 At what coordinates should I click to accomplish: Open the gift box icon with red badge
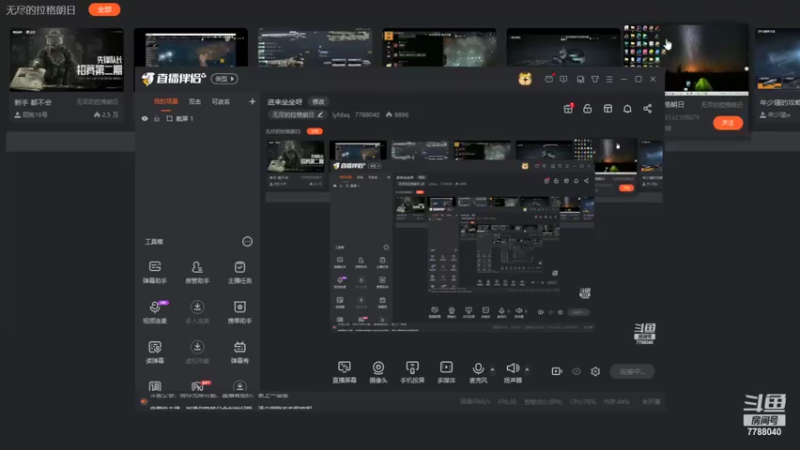click(x=568, y=109)
